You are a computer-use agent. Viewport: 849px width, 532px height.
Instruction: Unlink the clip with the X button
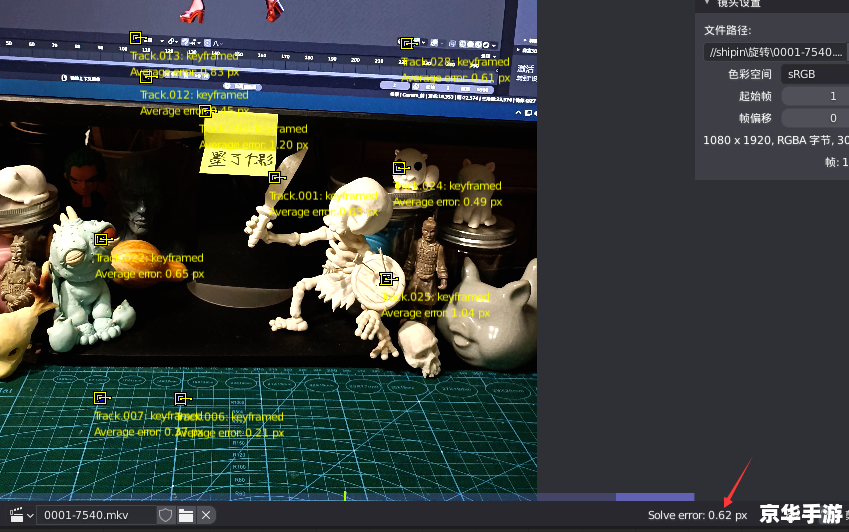206,515
